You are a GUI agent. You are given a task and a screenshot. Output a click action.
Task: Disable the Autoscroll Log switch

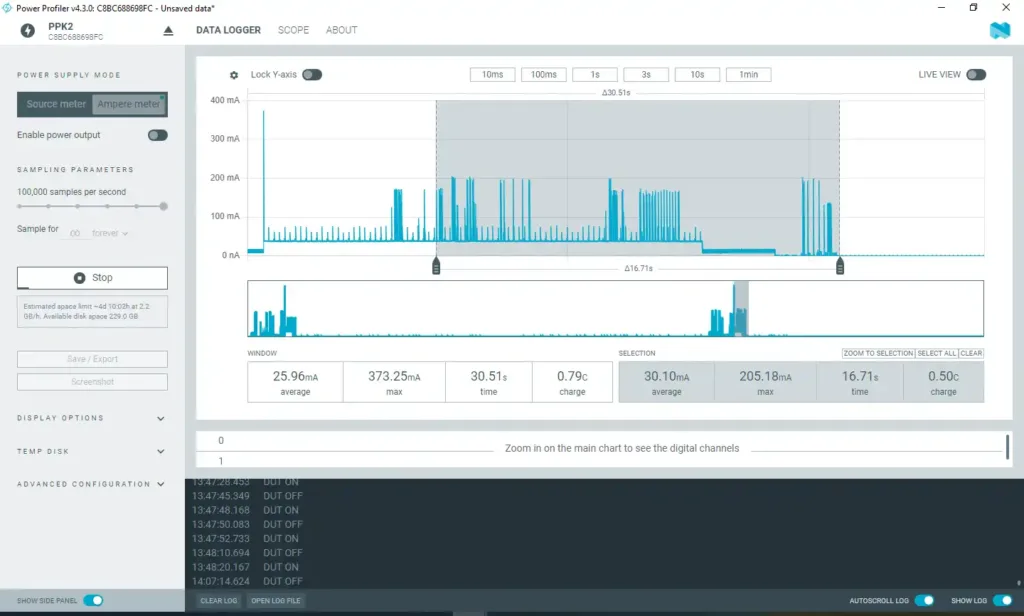[x=924, y=601]
